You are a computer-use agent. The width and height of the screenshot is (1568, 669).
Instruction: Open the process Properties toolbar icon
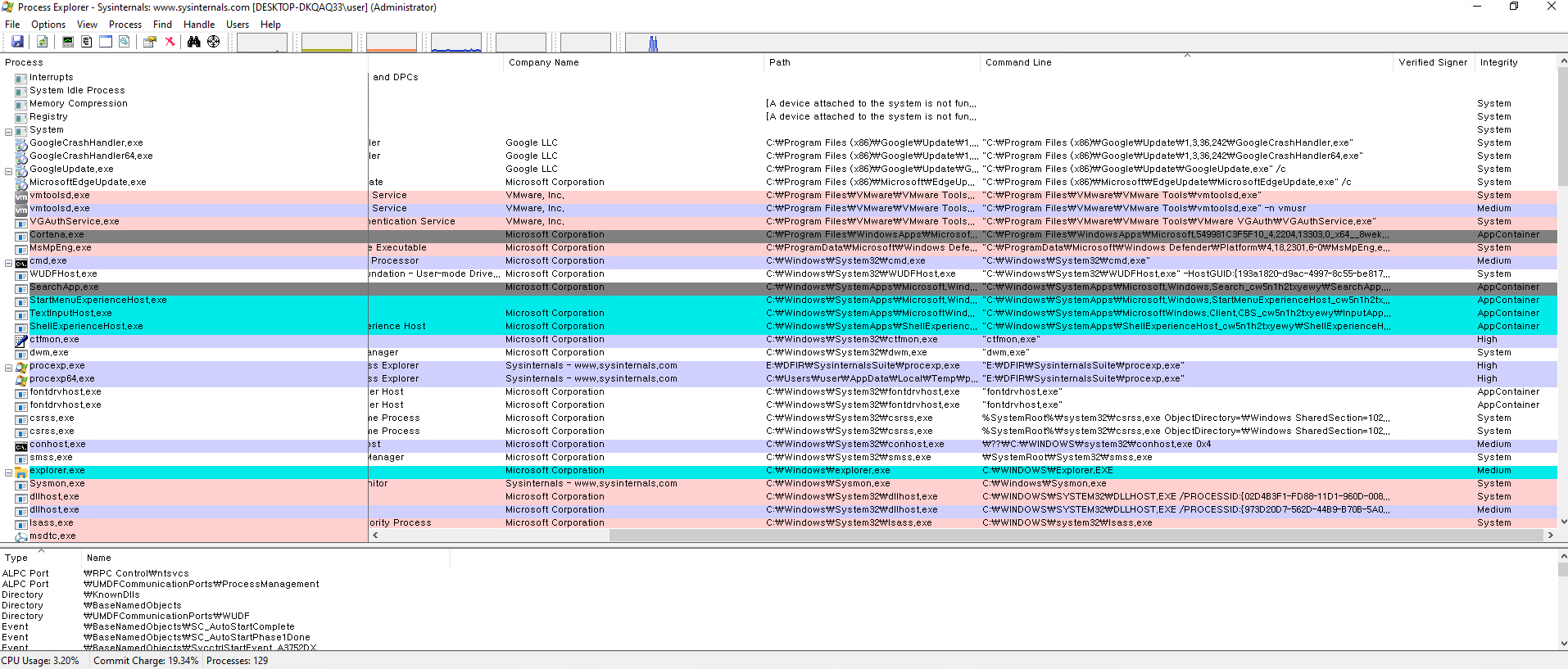150,42
